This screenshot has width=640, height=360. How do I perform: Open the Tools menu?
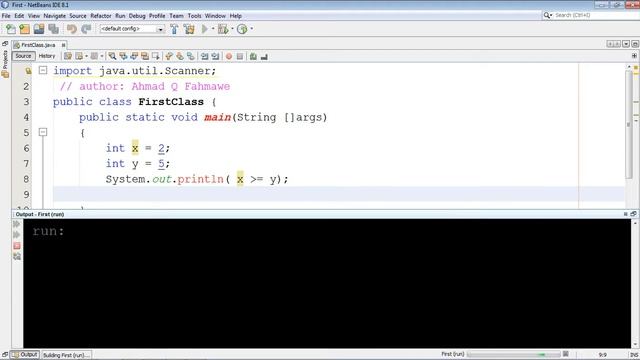click(x=195, y=16)
